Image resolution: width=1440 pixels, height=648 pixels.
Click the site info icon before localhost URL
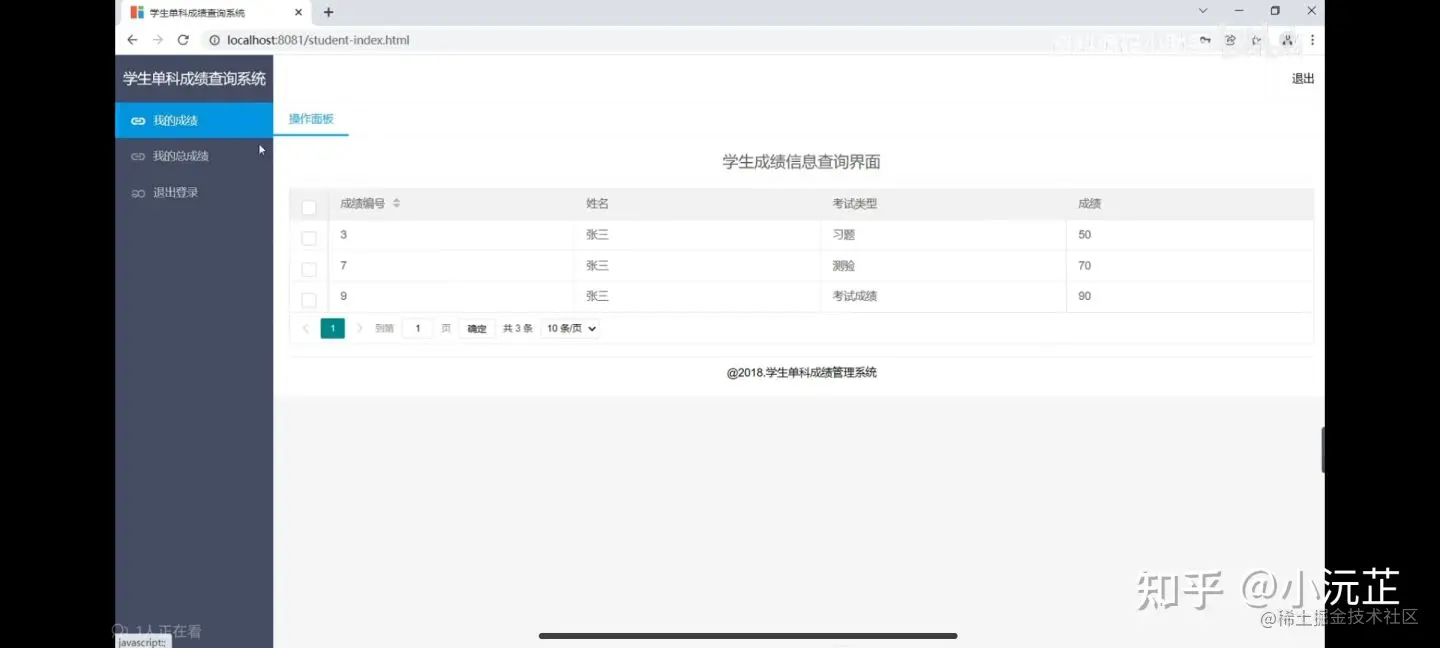(x=214, y=40)
